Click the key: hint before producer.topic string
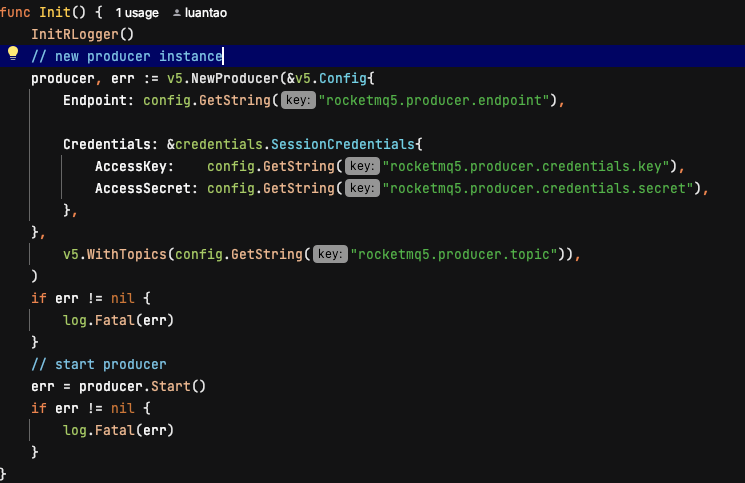Viewport: 745px width, 483px height. click(330, 254)
